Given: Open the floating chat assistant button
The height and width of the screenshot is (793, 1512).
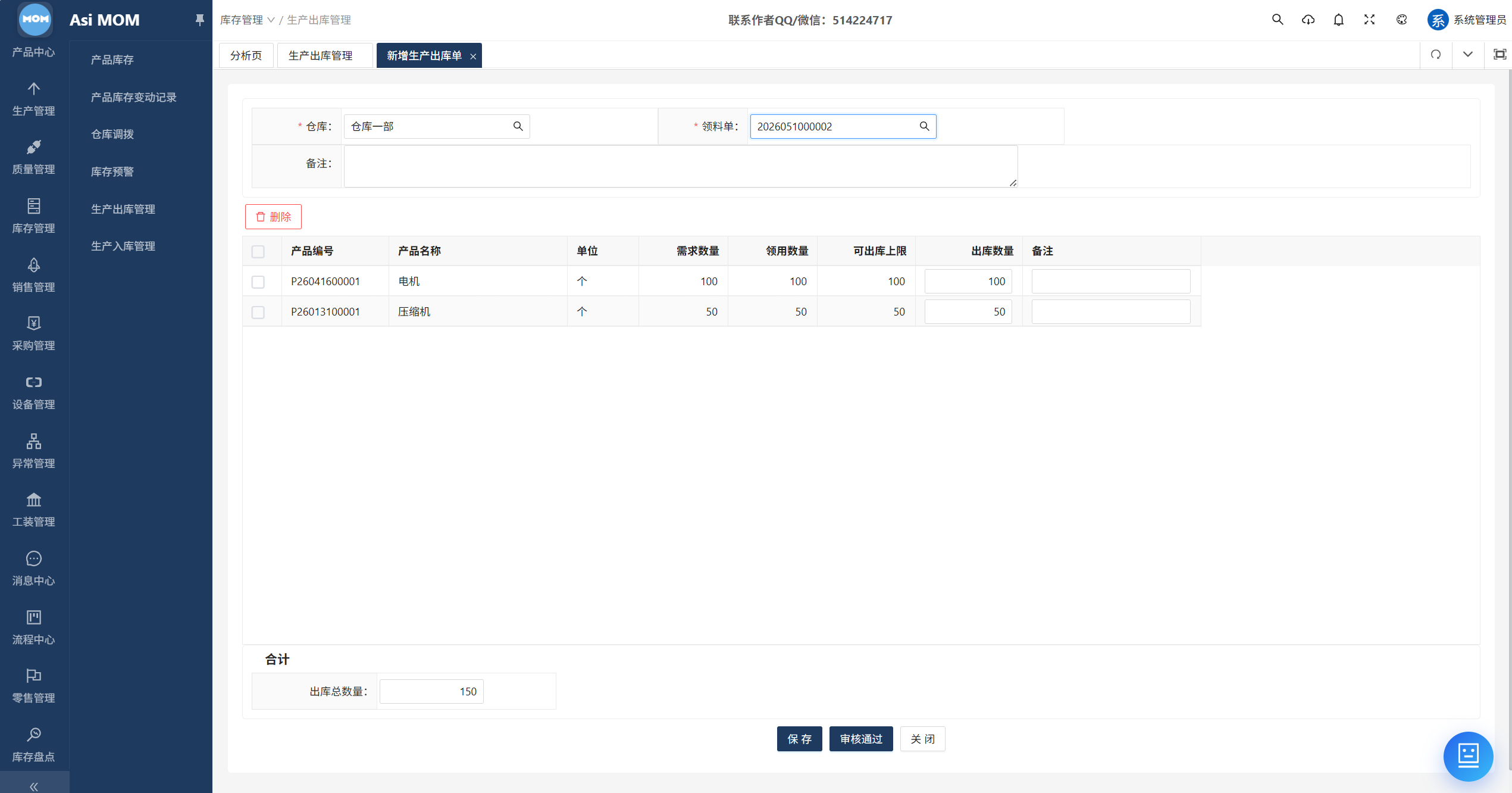Looking at the screenshot, I should [1468, 756].
